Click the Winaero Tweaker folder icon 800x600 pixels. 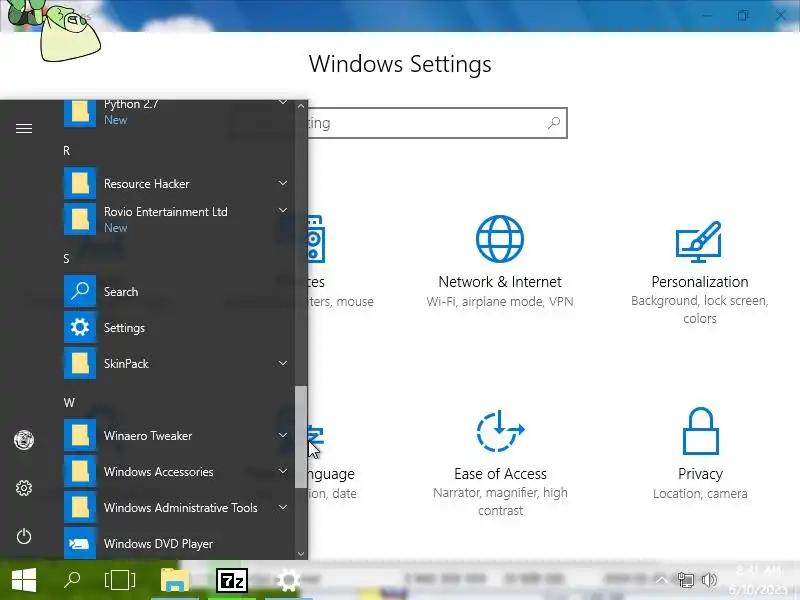coord(80,435)
